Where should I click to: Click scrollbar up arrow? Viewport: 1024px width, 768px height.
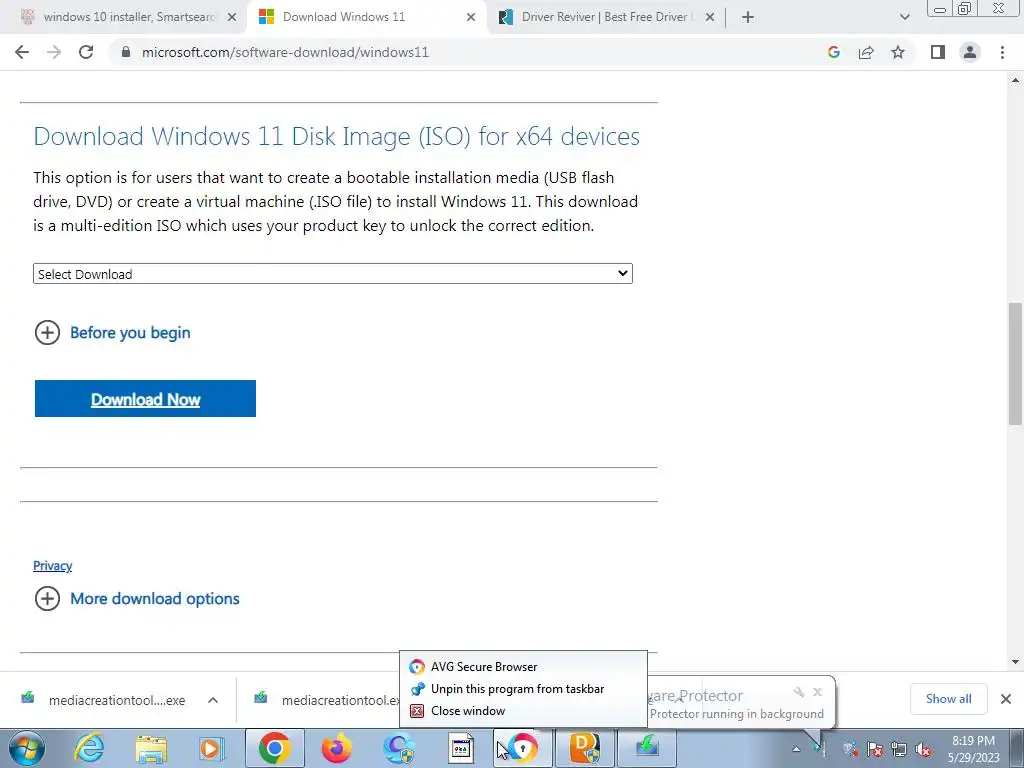click(1016, 80)
